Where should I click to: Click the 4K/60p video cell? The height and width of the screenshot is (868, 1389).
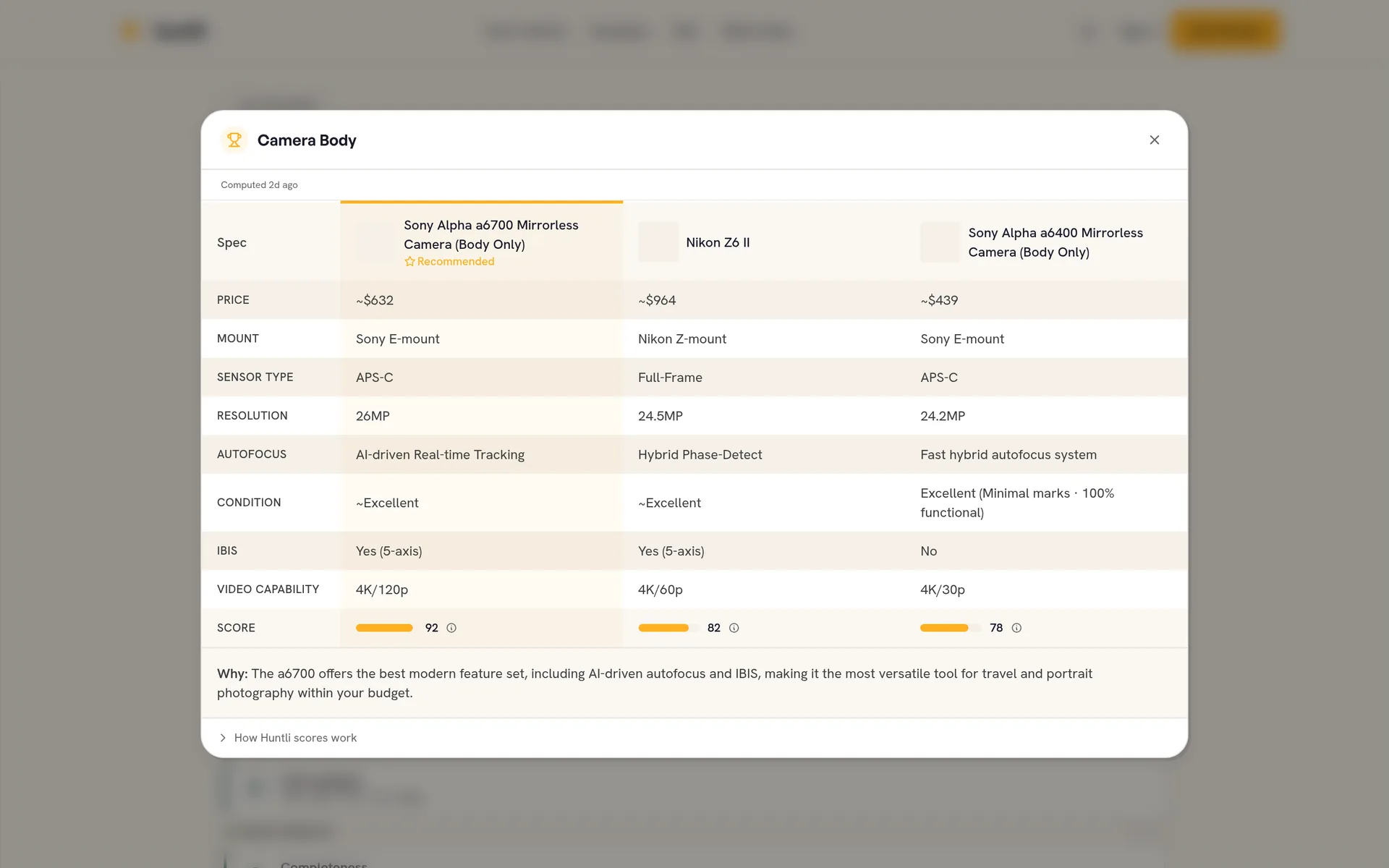pyautogui.click(x=764, y=590)
